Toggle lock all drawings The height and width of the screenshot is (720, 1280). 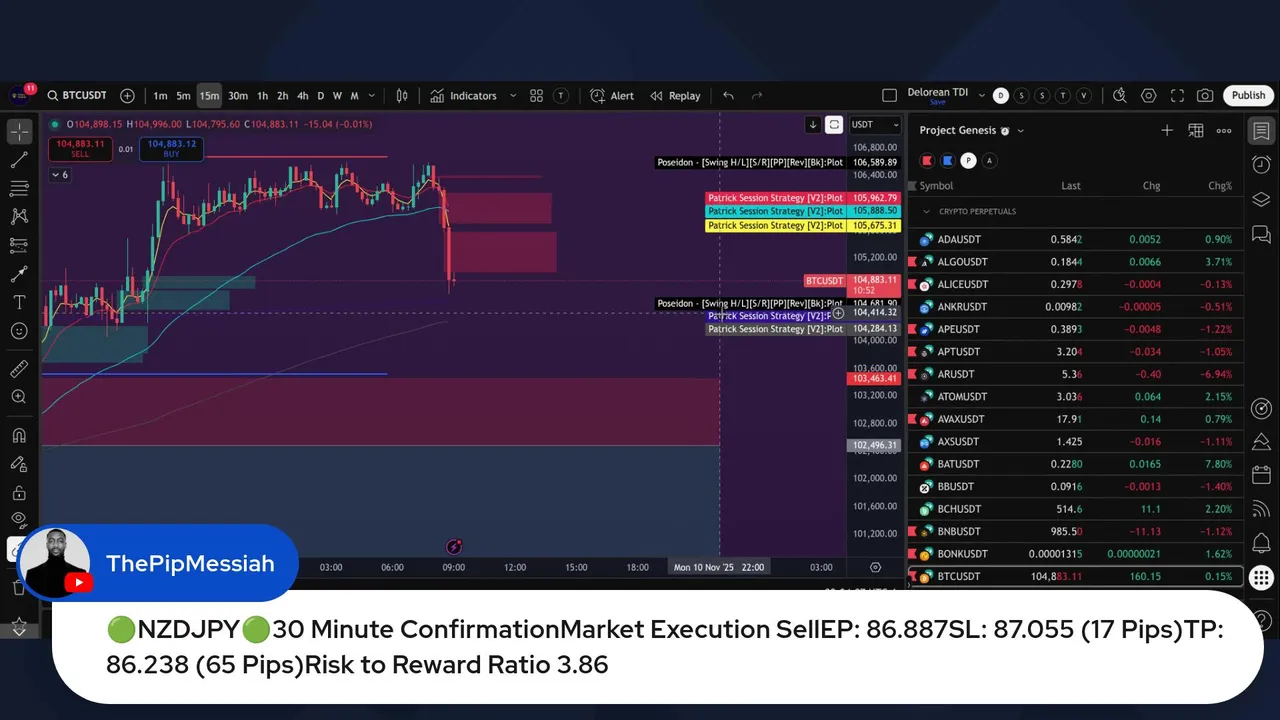(x=19, y=492)
